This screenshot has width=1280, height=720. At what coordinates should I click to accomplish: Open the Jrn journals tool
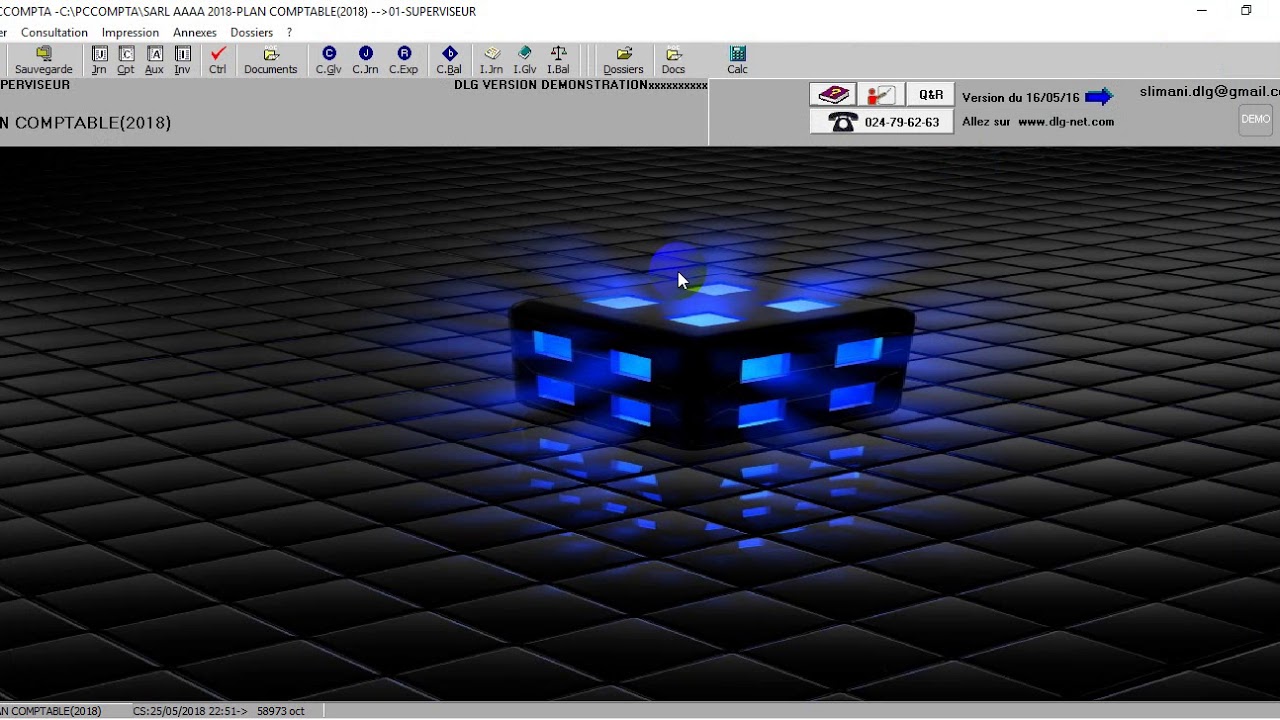99,60
